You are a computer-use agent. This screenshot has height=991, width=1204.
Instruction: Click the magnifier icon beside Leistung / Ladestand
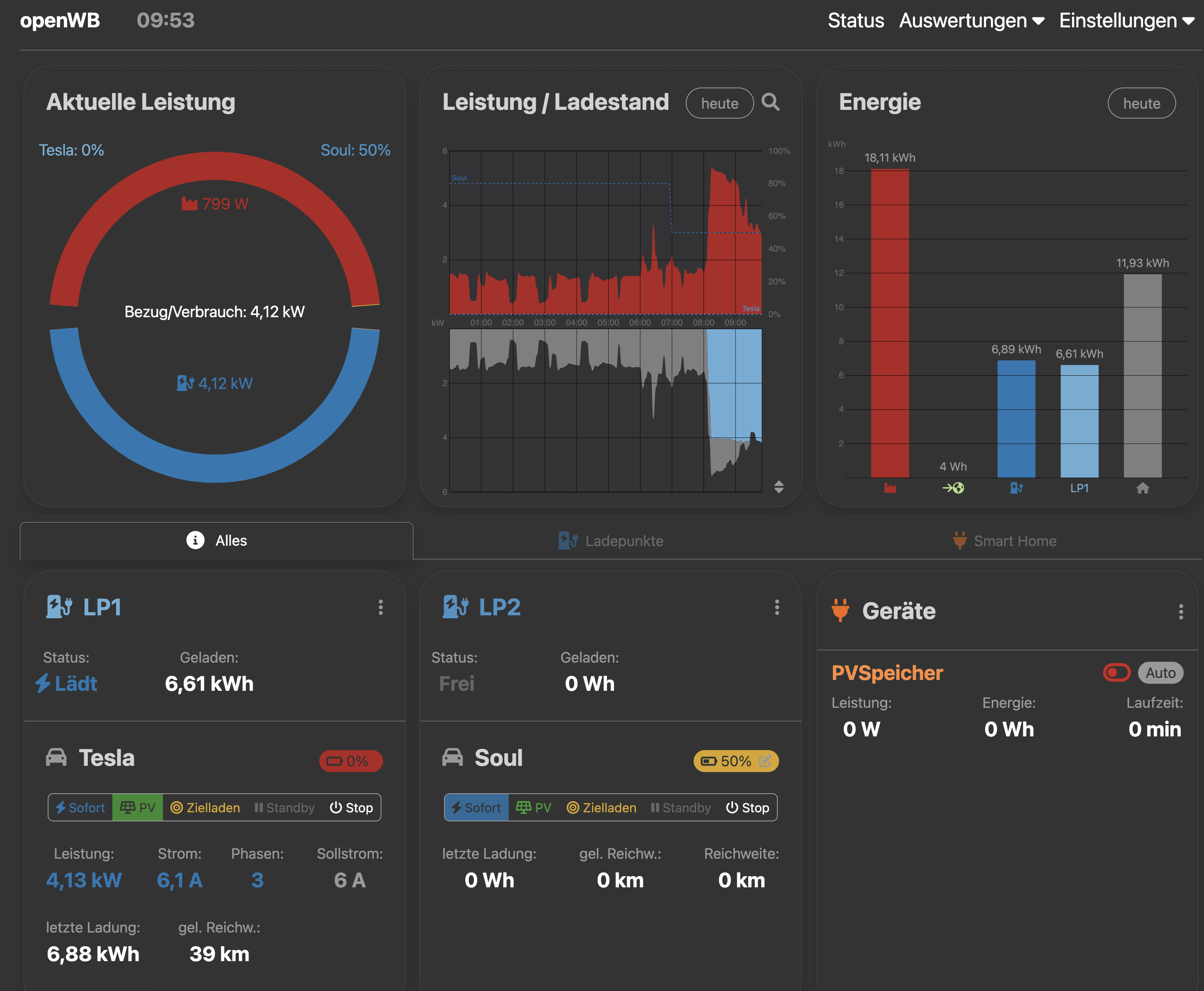pyautogui.click(x=770, y=102)
